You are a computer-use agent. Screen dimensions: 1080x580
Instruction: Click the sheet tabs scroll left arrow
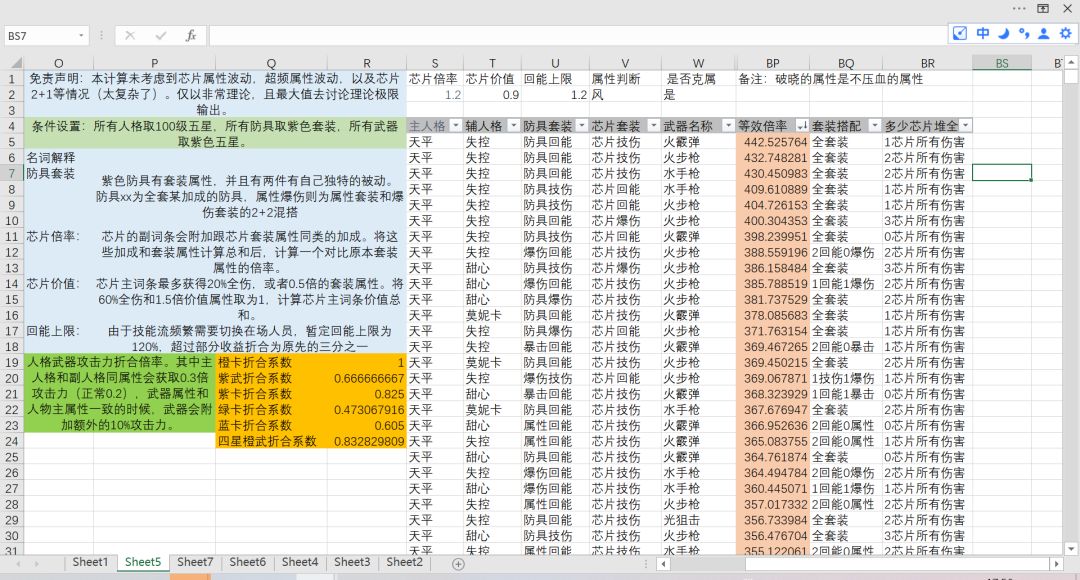coord(18,563)
